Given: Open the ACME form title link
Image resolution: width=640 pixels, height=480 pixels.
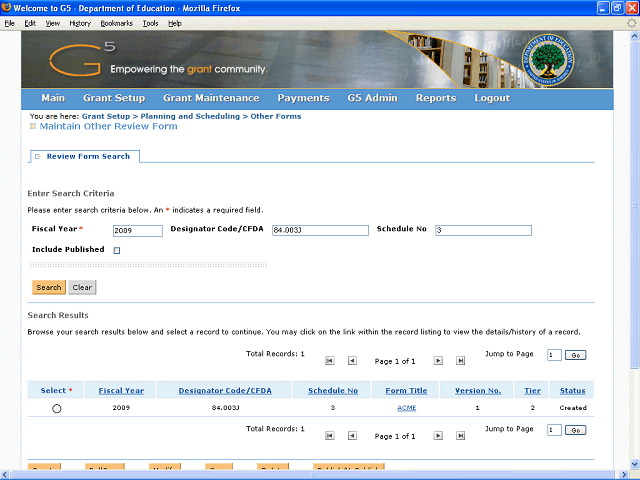Looking at the screenshot, I should point(407,408).
